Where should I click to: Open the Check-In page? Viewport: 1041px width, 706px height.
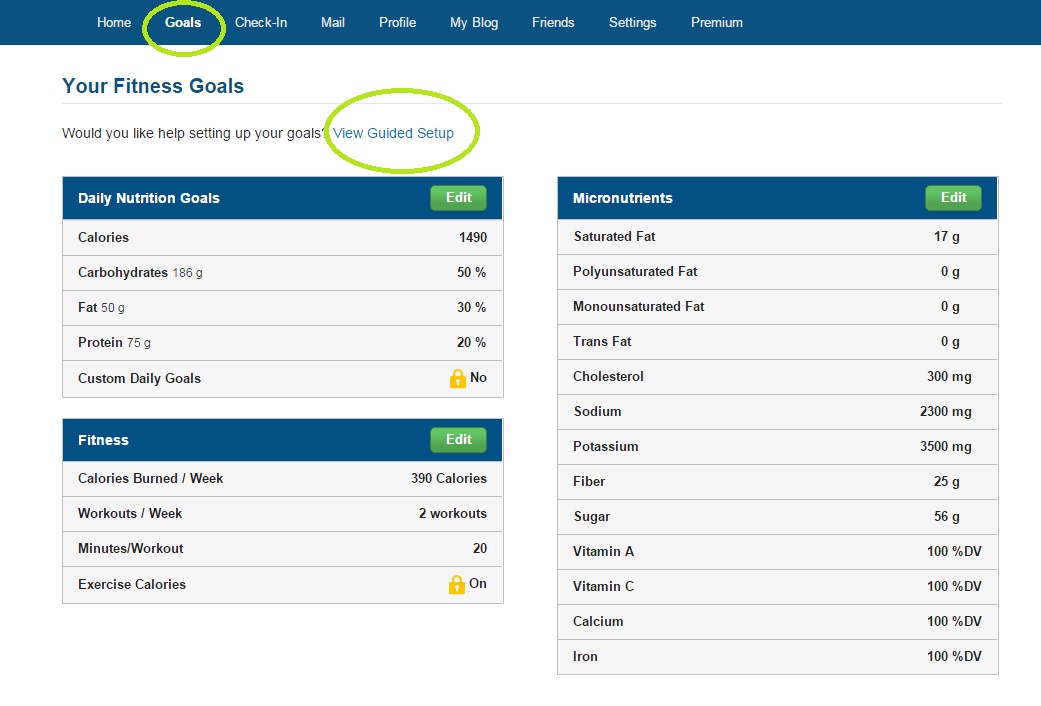[261, 22]
